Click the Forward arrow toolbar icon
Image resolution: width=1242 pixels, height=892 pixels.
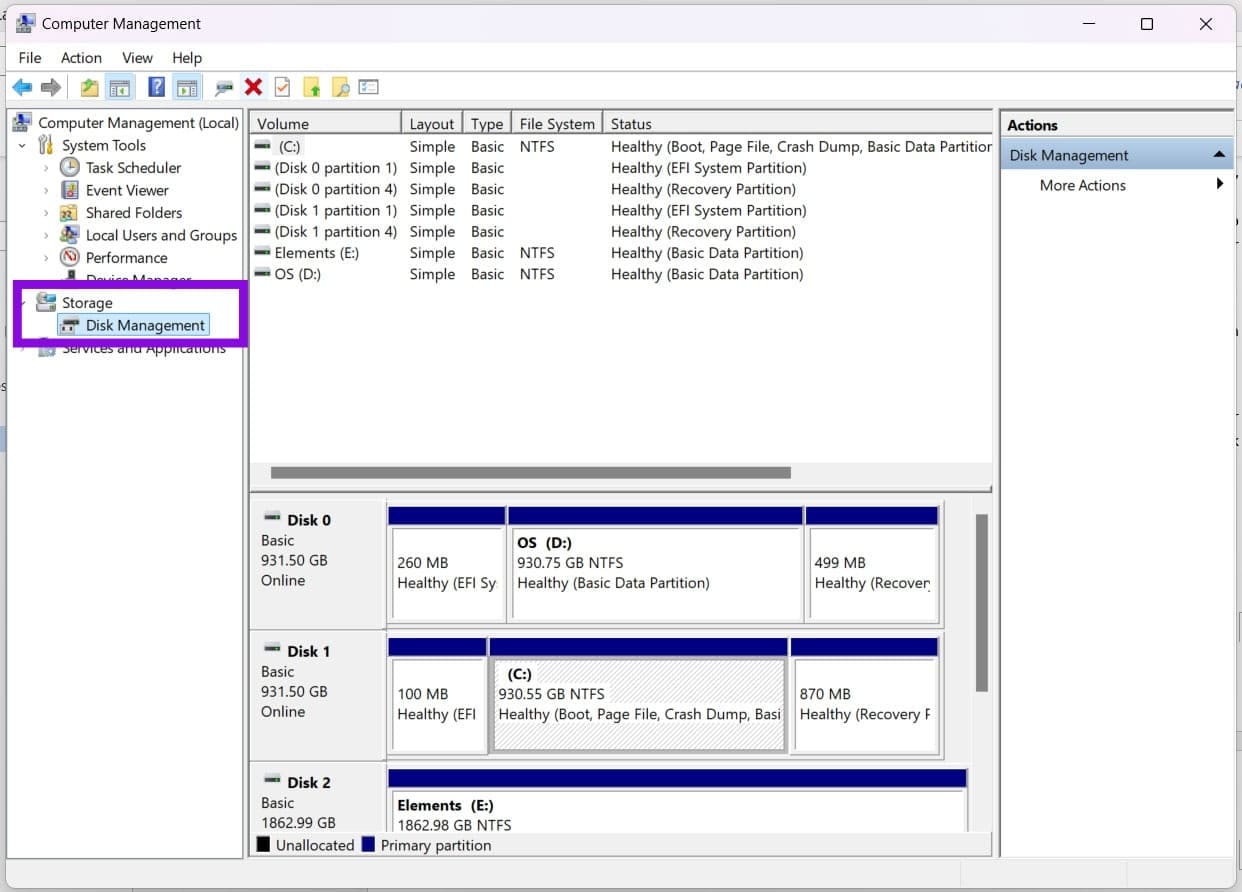51,87
